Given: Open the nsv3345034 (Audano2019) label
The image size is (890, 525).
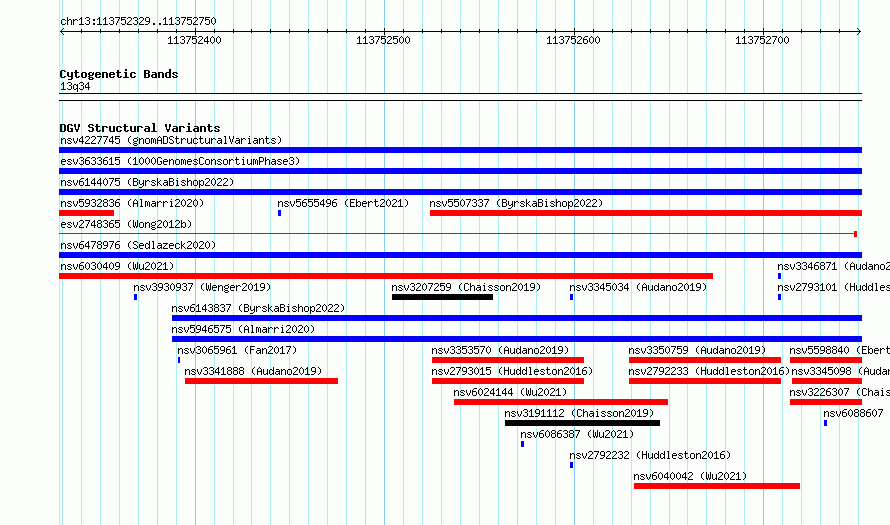Looking at the screenshot, I should (x=638, y=287).
